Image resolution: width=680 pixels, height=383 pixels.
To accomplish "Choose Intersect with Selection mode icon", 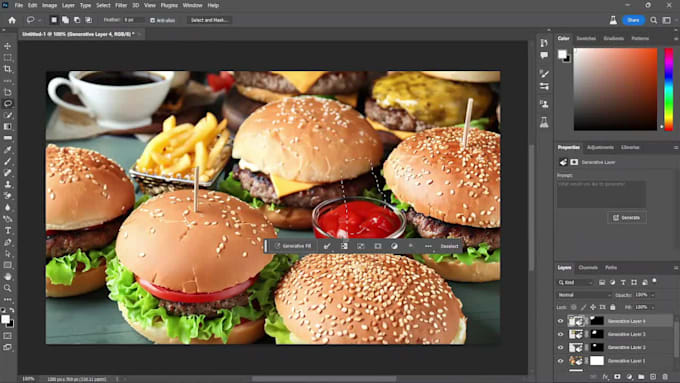I will pyautogui.click(x=88, y=20).
